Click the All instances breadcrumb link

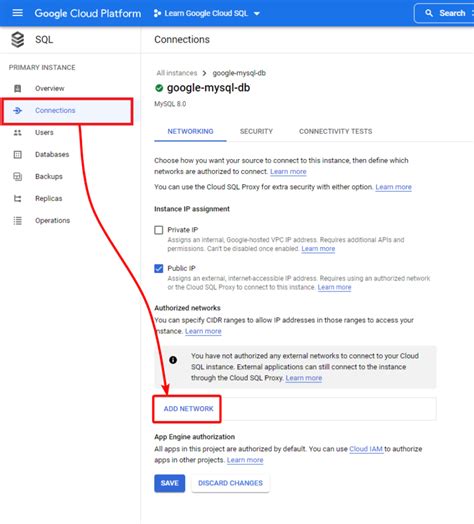pos(177,73)
